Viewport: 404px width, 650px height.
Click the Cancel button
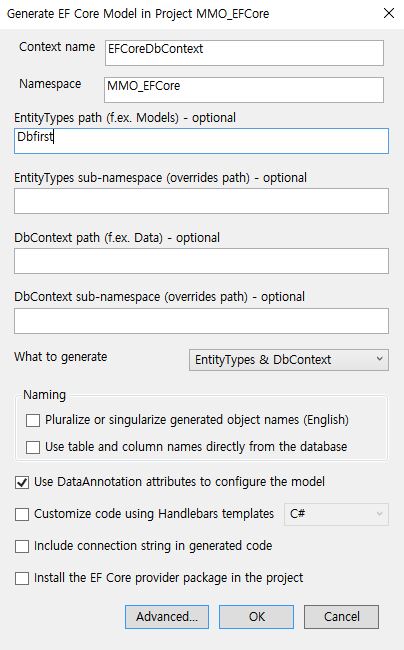pos(341,617)
